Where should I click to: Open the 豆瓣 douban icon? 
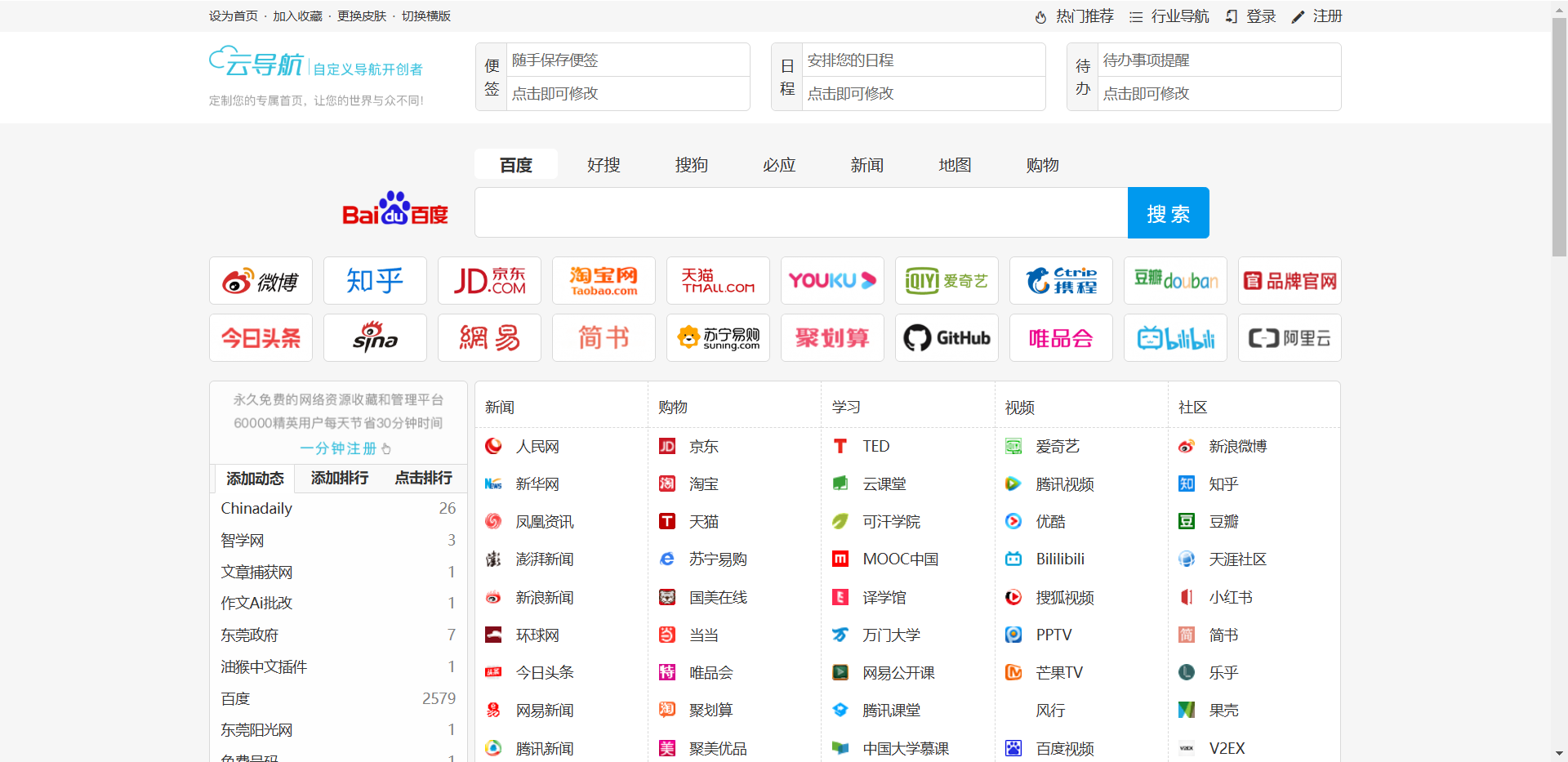[1174, 280]
